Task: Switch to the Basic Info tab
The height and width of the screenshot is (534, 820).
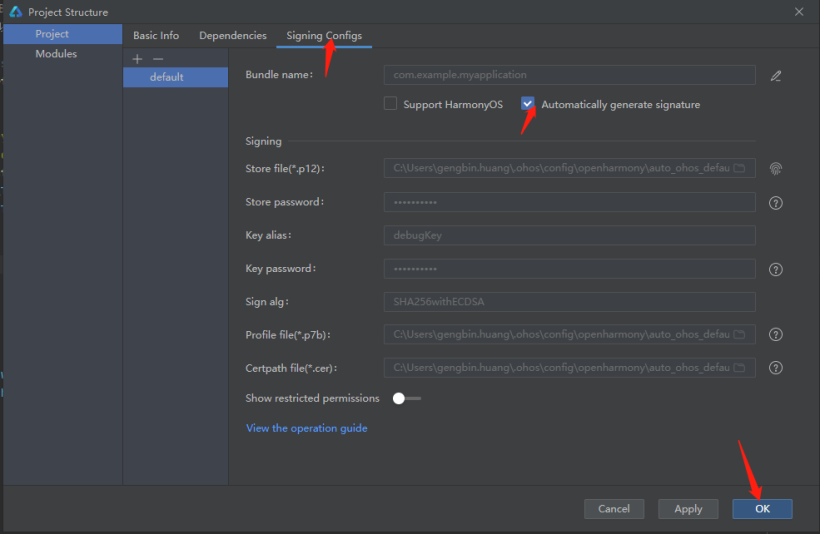Action: click(x=156, y=36)
